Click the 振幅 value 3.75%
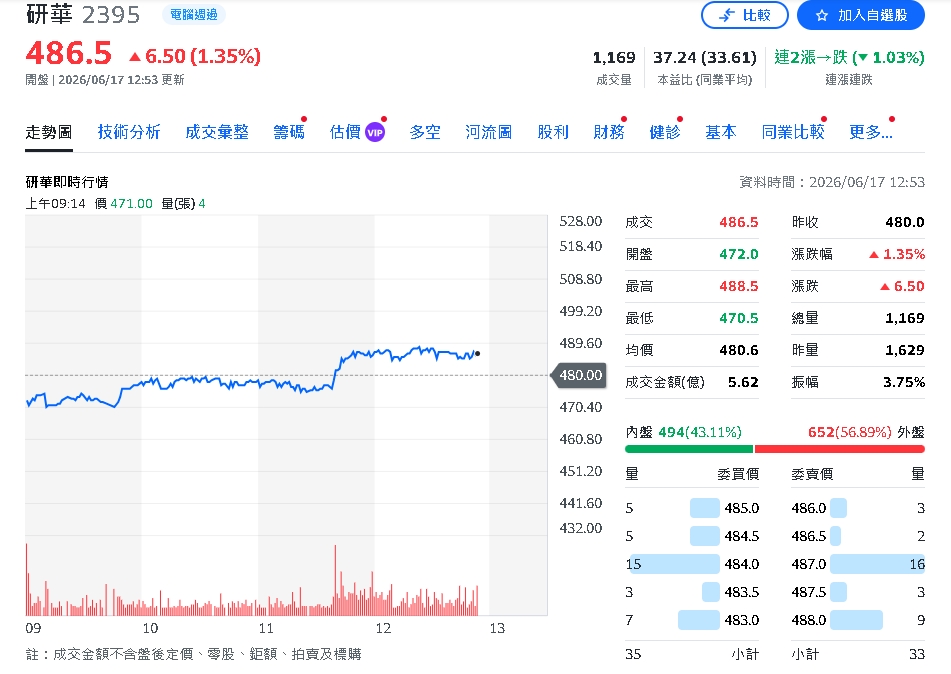951x674 pixels. pyautogui.click(x=904, y=382)
